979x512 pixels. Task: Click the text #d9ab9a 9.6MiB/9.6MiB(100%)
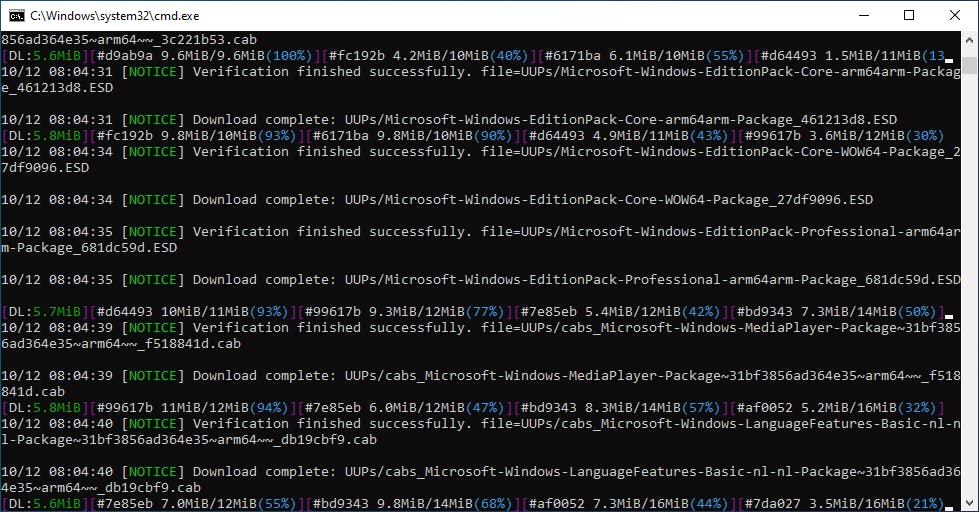click(204, 56)
